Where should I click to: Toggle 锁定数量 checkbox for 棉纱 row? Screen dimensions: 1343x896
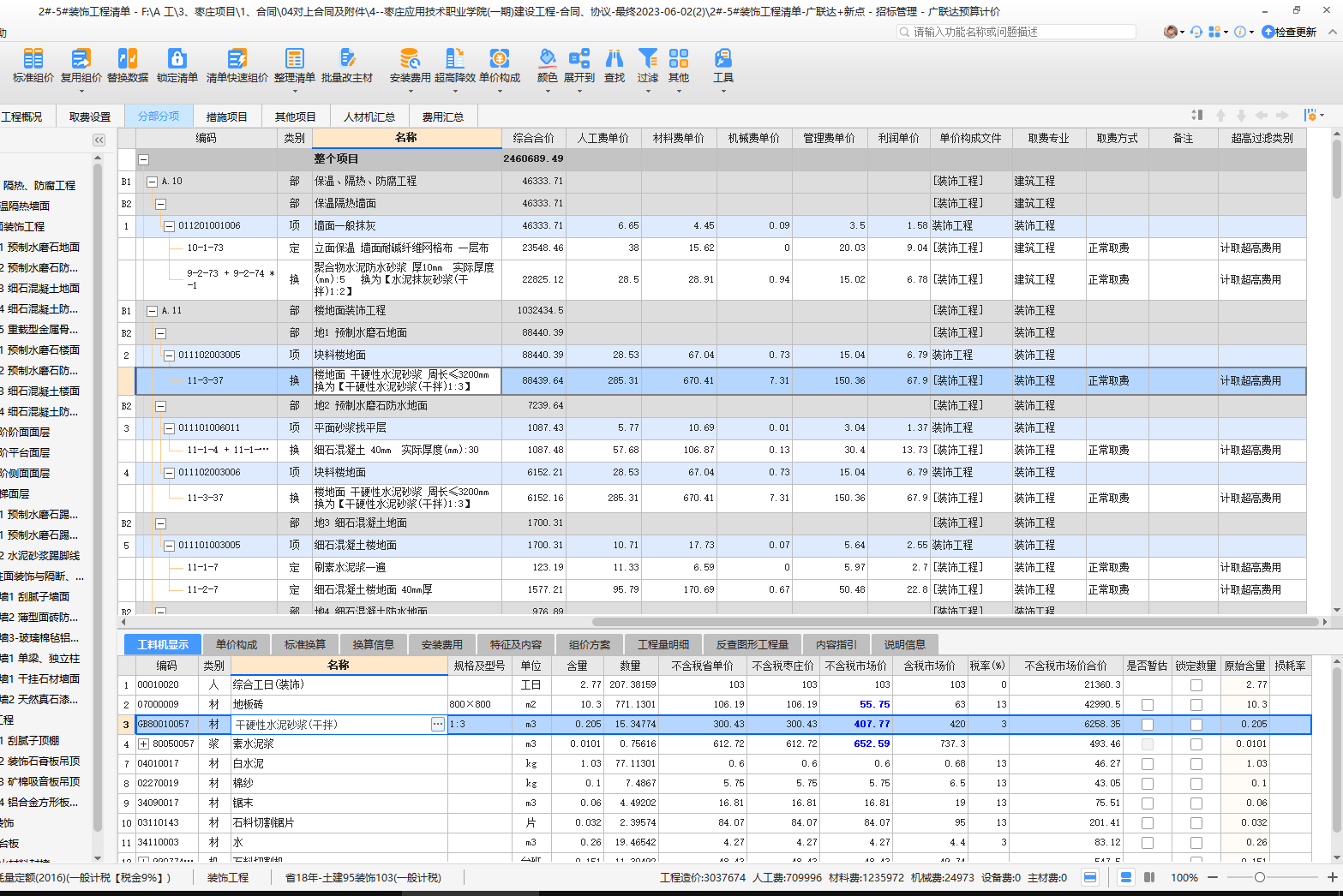[1196, 784]
